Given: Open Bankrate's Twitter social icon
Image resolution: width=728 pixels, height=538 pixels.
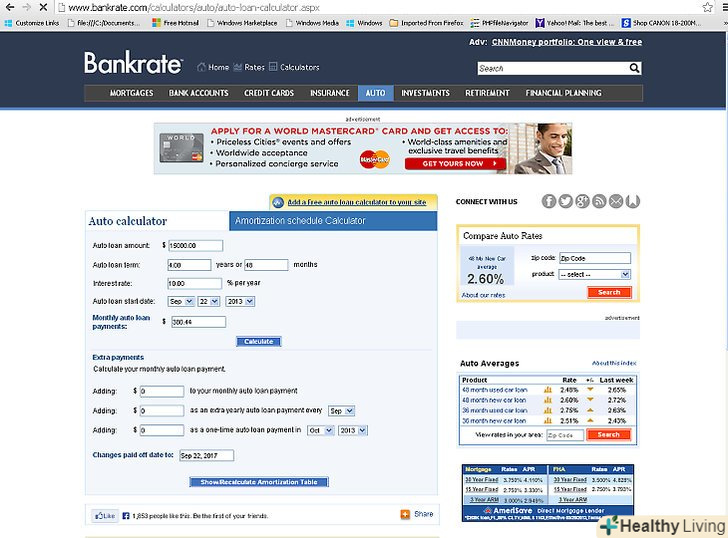Looking at the screenshot, I should click(566, 201).
